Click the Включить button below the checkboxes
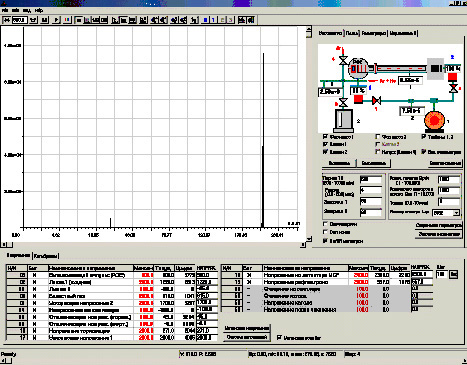Image resolution: width=467 pixels, height=365 pixels. click(339, 163)
